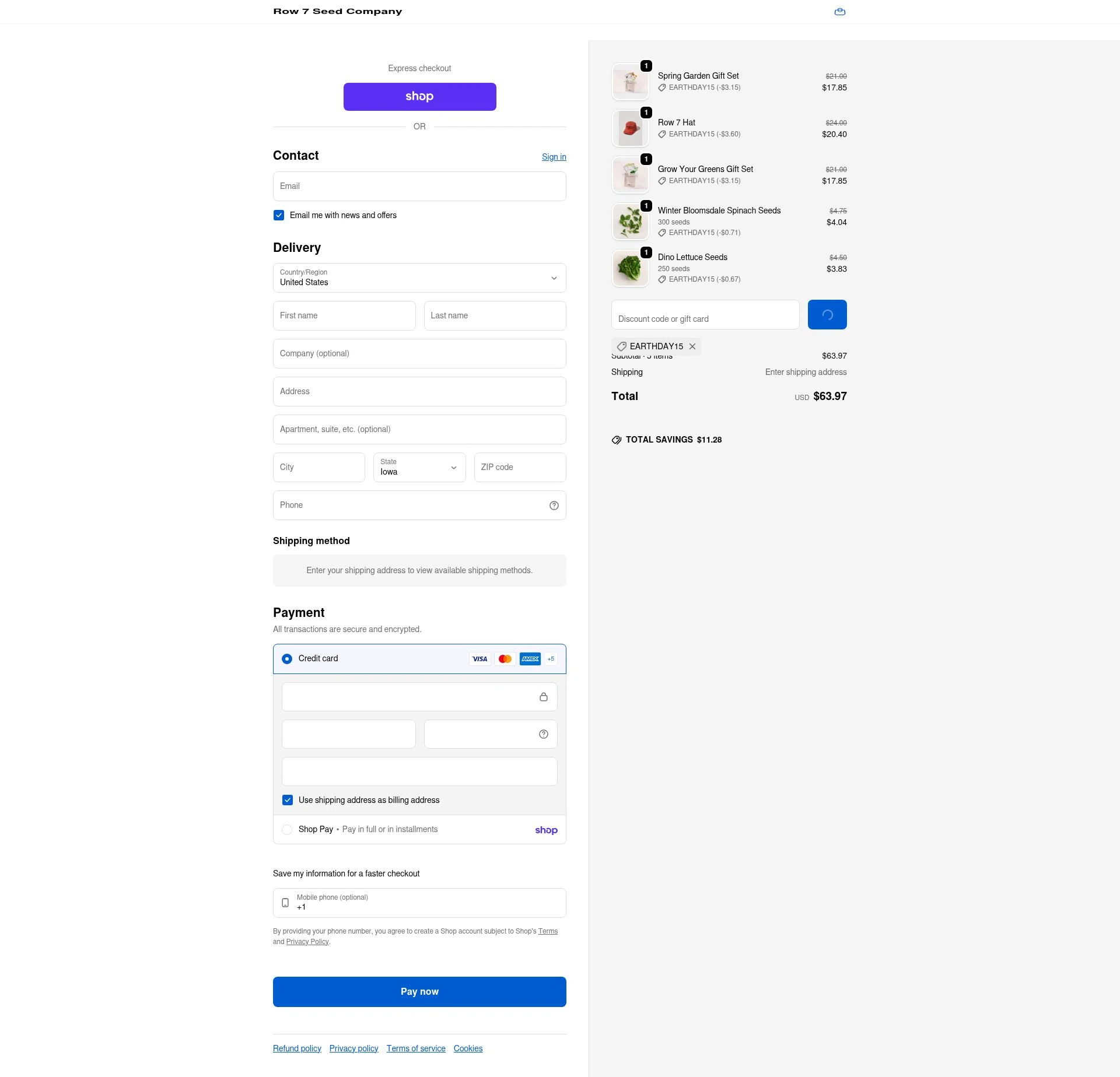This screenshot has height=1077, width=1120.
Task: Click the Discount code or gift card field
Action: [x=705, y=315]
